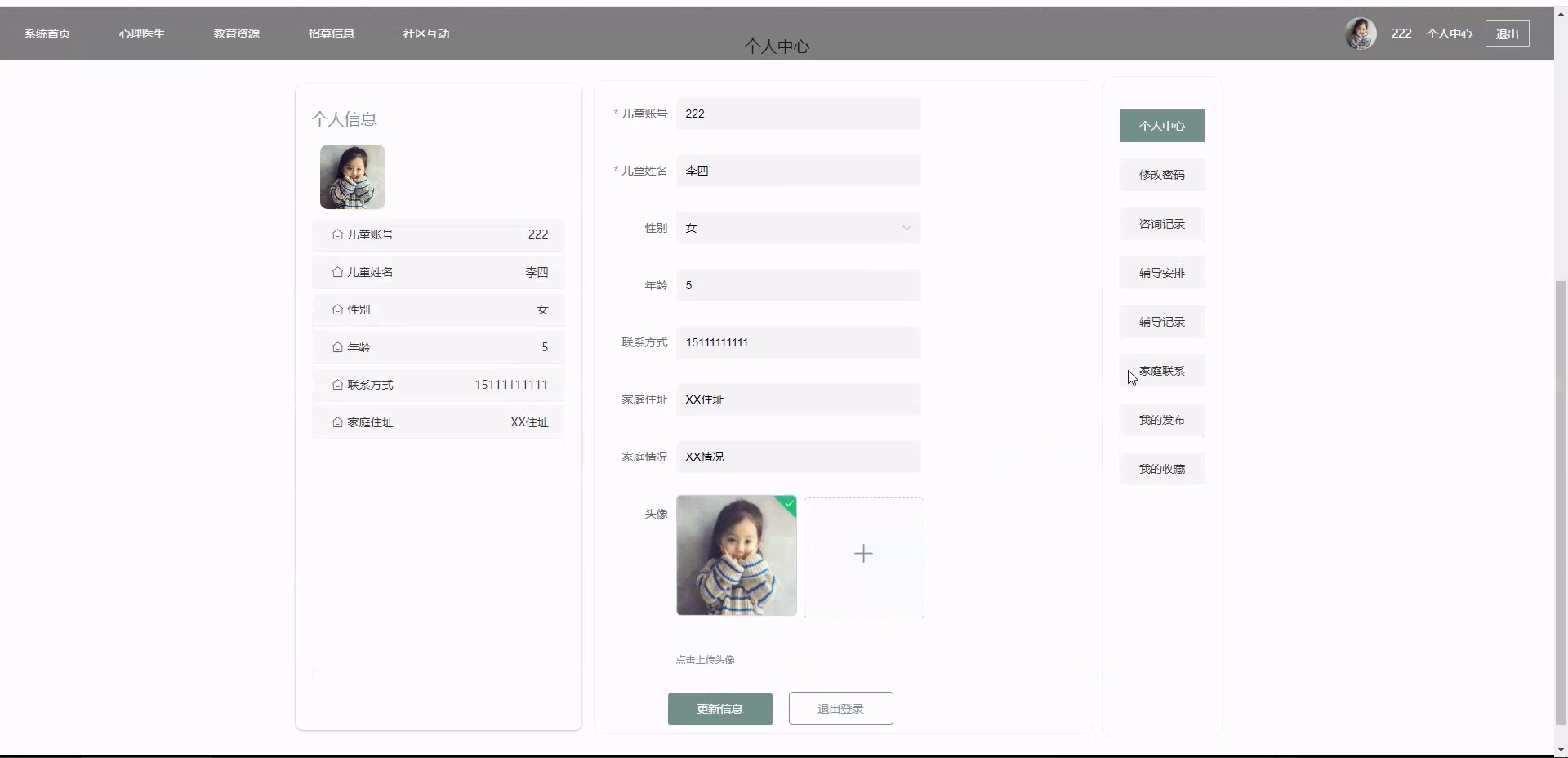The width and height of the screenshot is (1568, 758).
Task: Click the green checkmark on uploaded avatar
Action: point(789,503)
